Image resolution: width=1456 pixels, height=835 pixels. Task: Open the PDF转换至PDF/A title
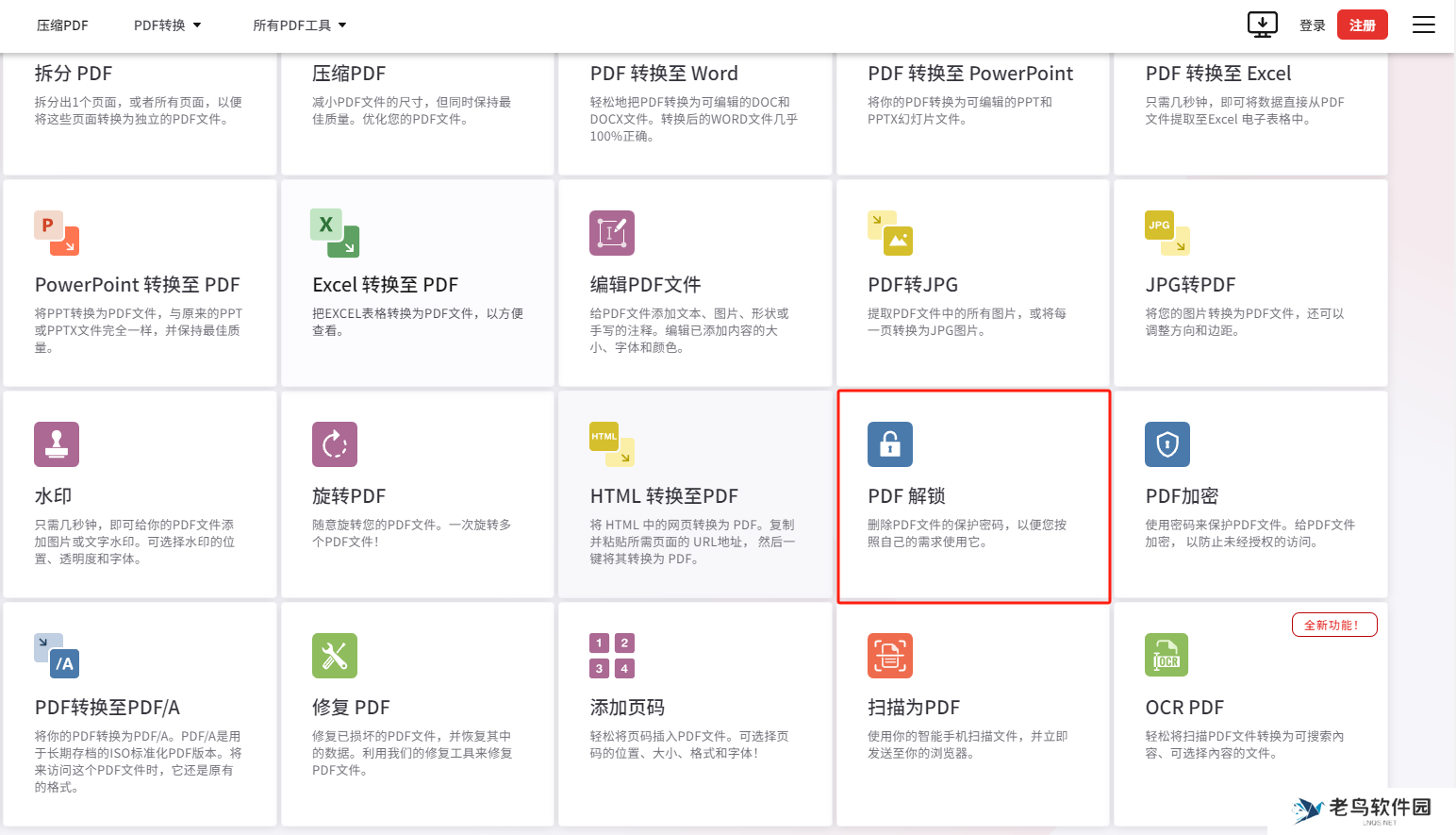(108, 708)
